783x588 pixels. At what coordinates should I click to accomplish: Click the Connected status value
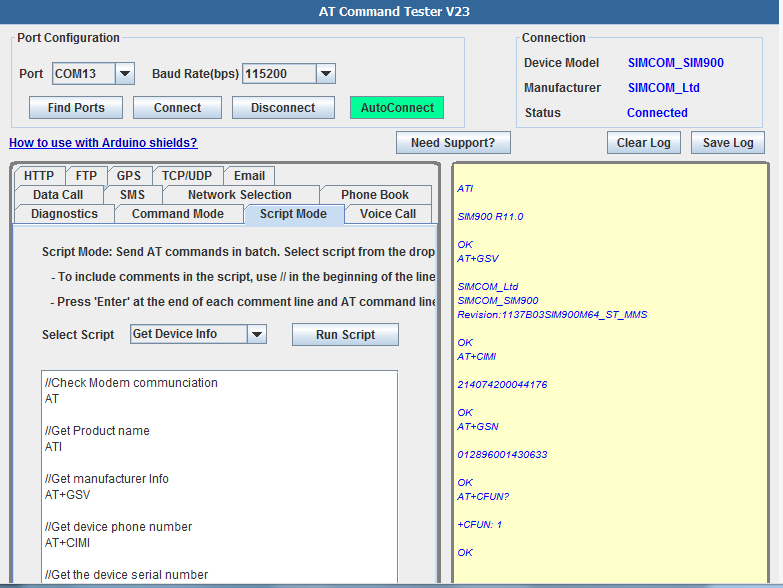[657, 113]
